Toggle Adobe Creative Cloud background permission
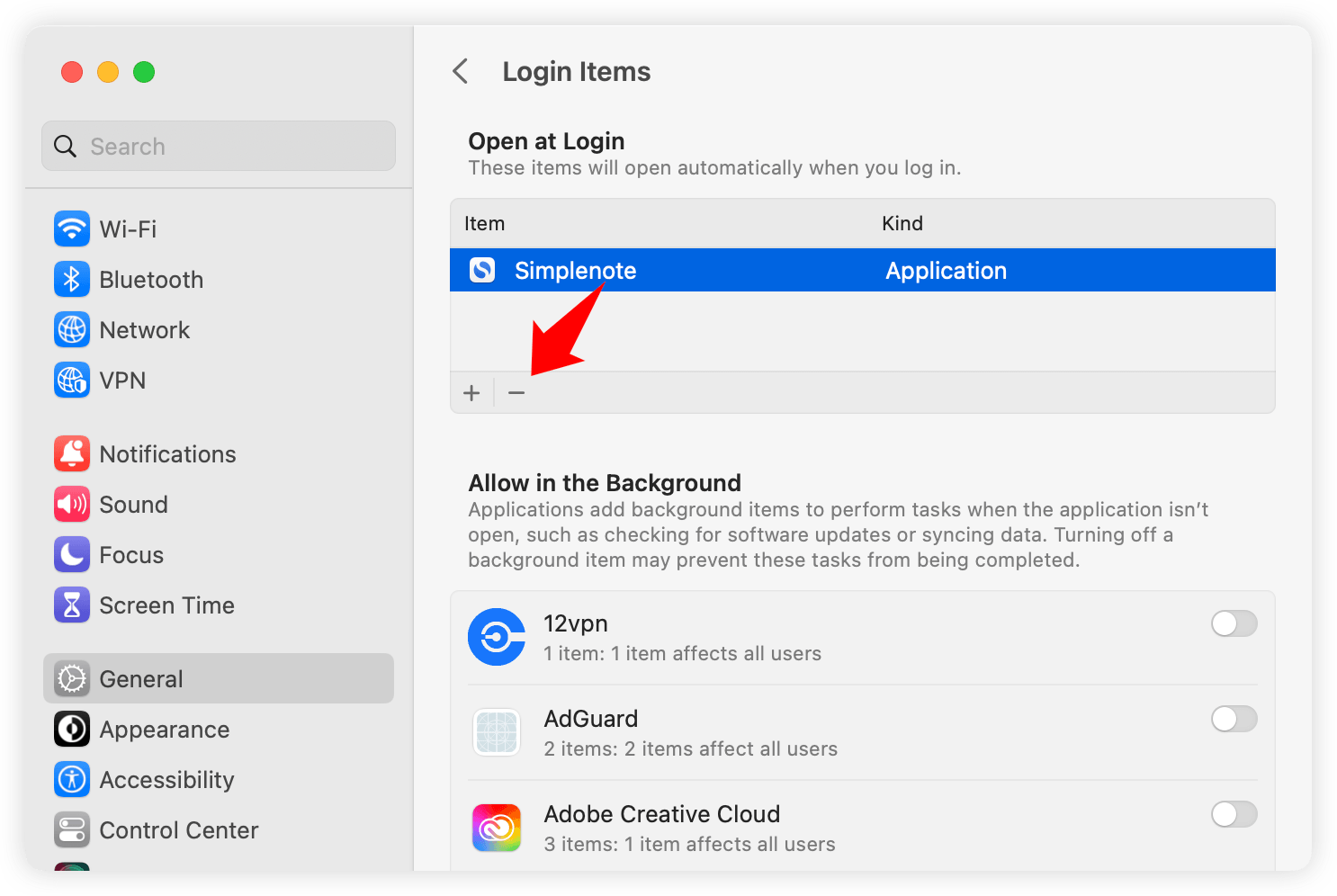The image size is (1337, 896). [x=1234, y=814]
